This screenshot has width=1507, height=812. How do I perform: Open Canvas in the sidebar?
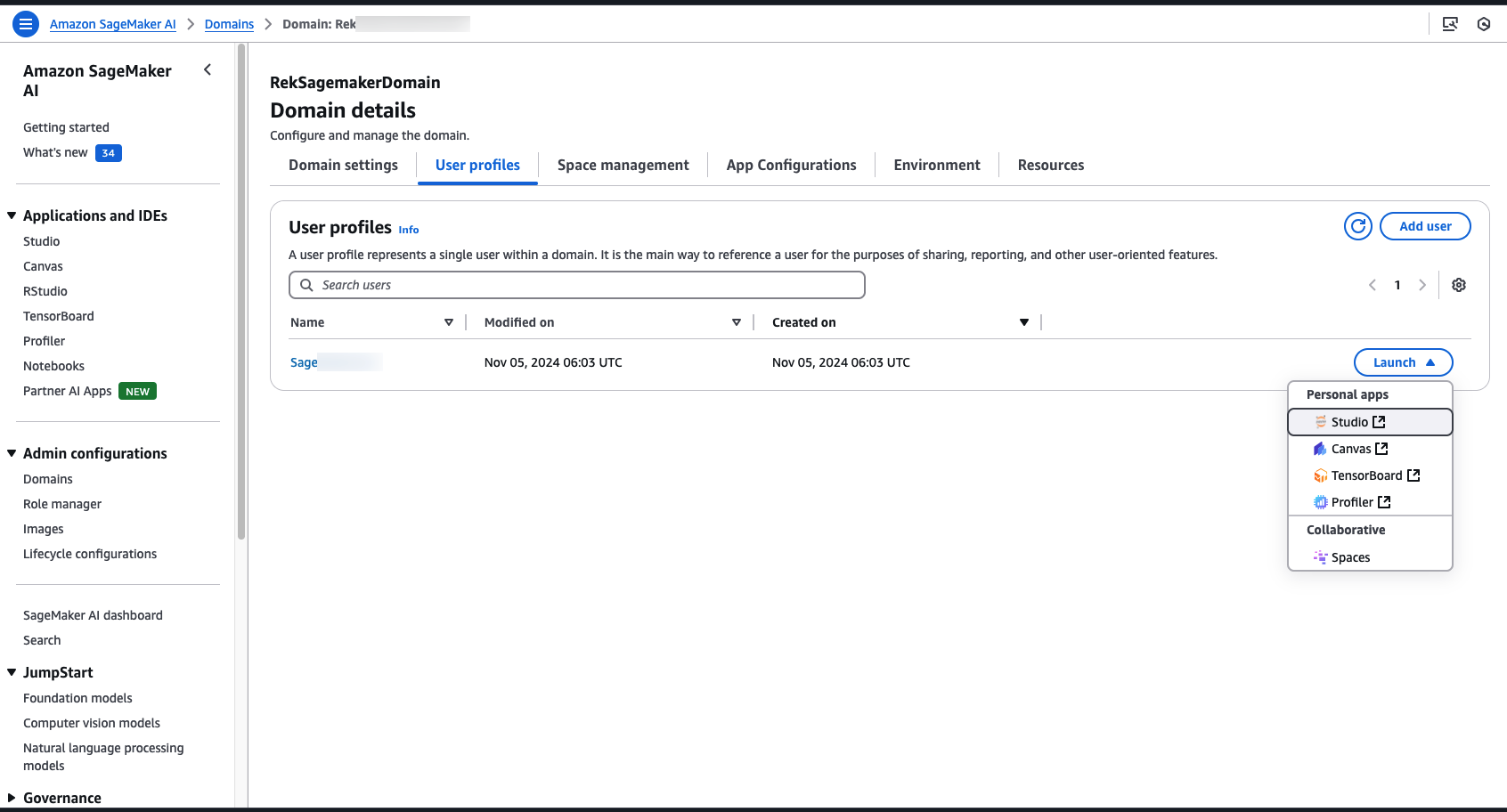[x=43, y=266]
